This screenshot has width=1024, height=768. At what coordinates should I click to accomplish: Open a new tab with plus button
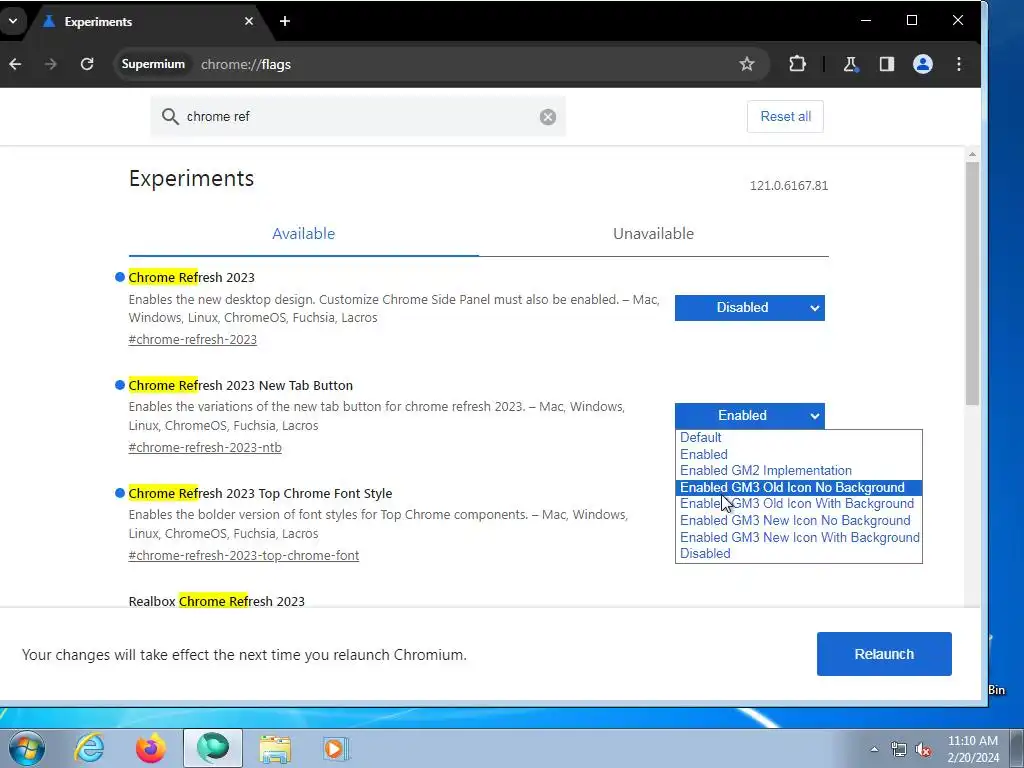click(285, 21)
